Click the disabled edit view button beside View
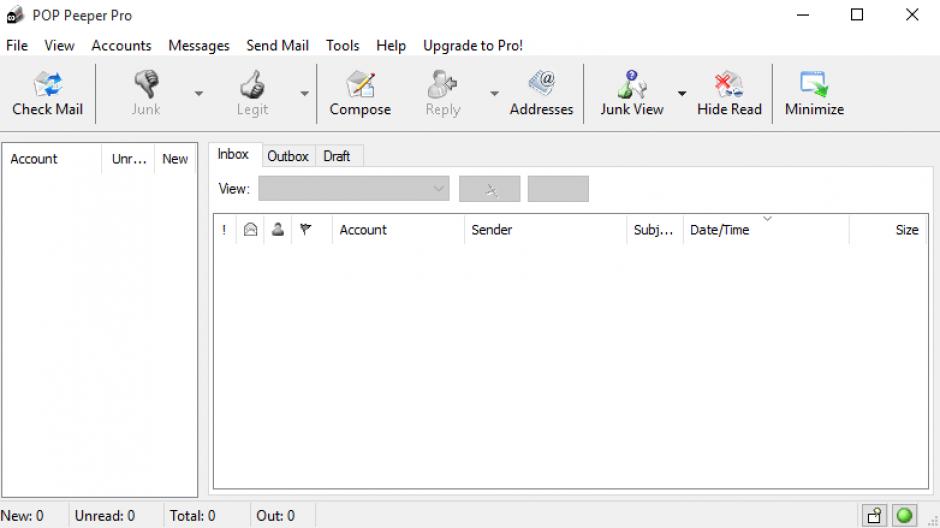940x528 pixels. 490,189
